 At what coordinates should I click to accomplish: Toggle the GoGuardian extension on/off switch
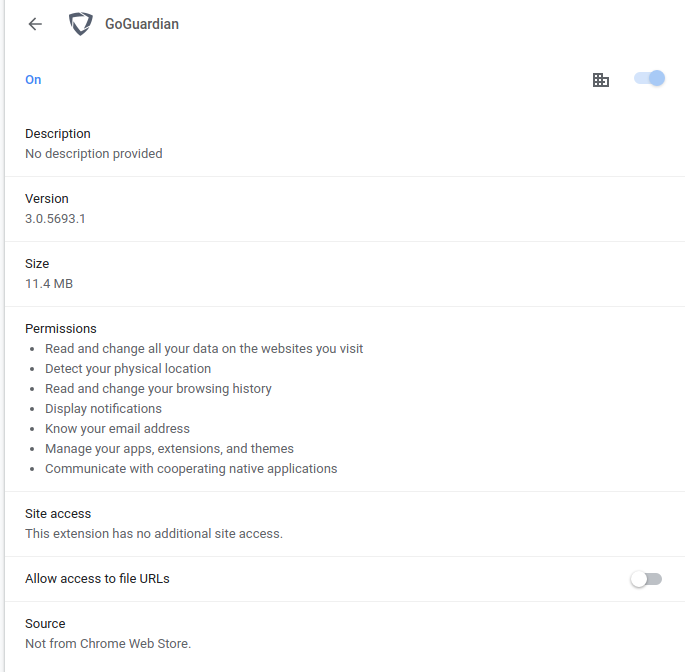coord(649,79)
